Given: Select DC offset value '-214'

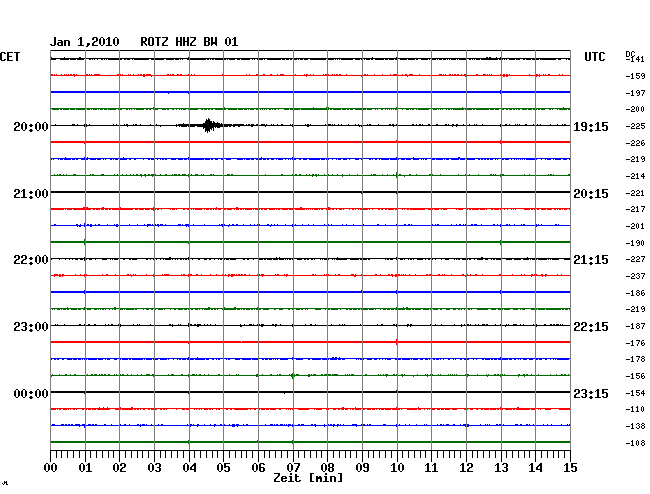Looking at the screenshot, I should tap(635, 176).
